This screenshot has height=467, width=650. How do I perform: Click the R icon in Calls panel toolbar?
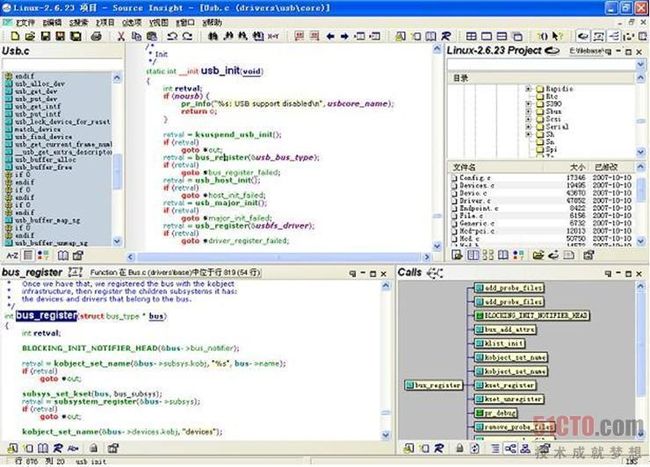pos(439,448)
